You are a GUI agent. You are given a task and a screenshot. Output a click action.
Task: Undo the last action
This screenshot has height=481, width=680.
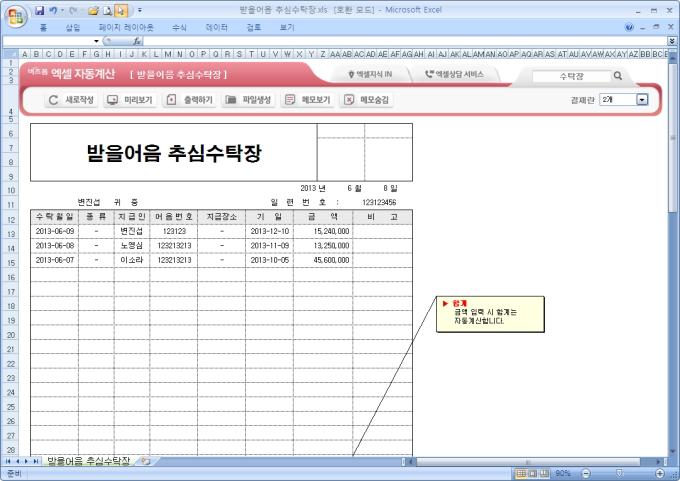[x=53, y=10]
